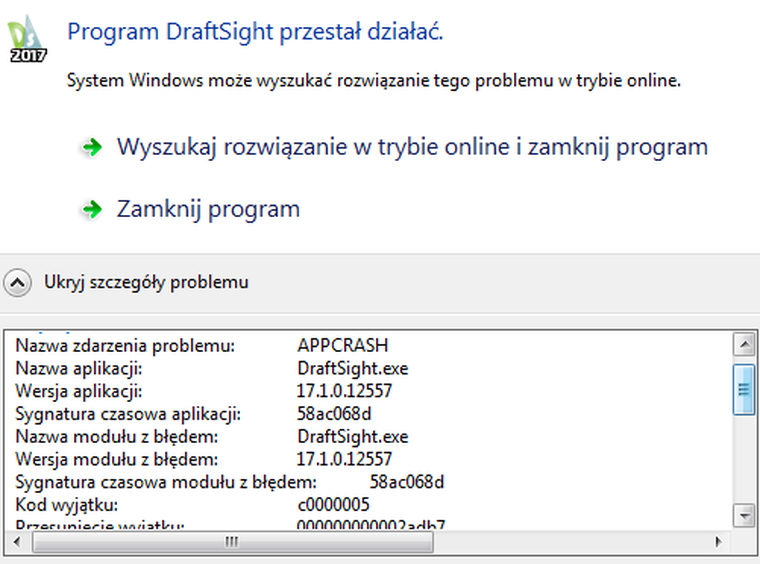Click 'Program DraftSight przestał działać.' heading
This screenshot has width=760, height=564.
(255, 32)
